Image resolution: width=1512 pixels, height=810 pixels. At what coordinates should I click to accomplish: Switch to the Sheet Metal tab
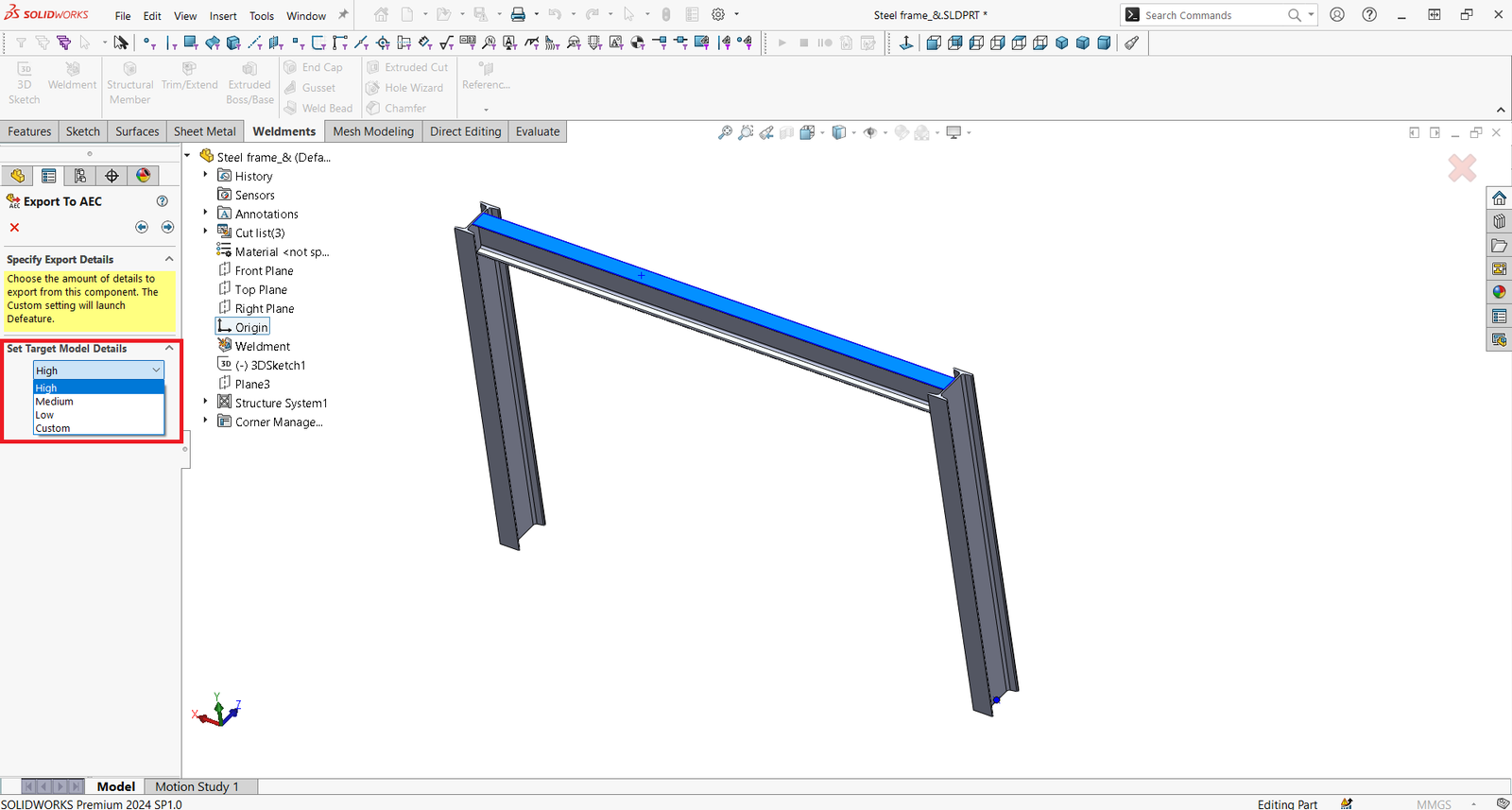pyautogui.click(x=204, y=131)
